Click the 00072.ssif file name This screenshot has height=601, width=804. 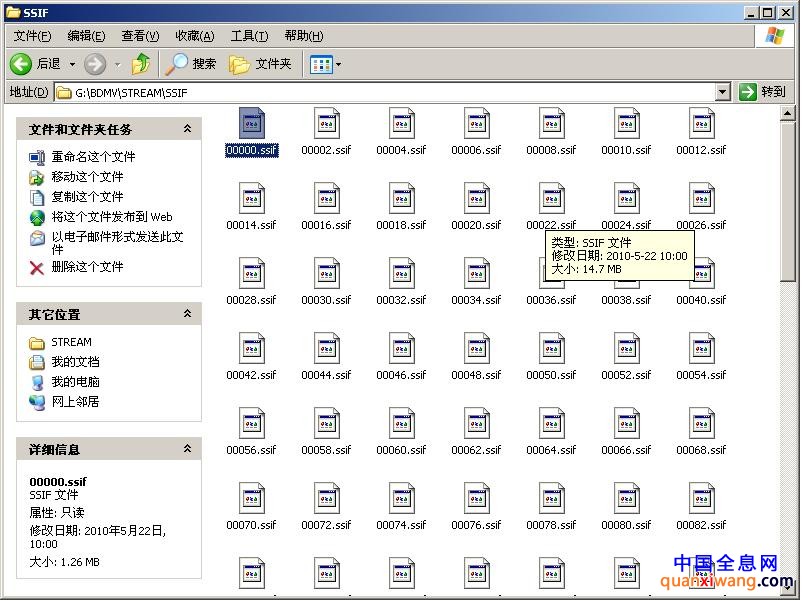click(x=326, y=525)
